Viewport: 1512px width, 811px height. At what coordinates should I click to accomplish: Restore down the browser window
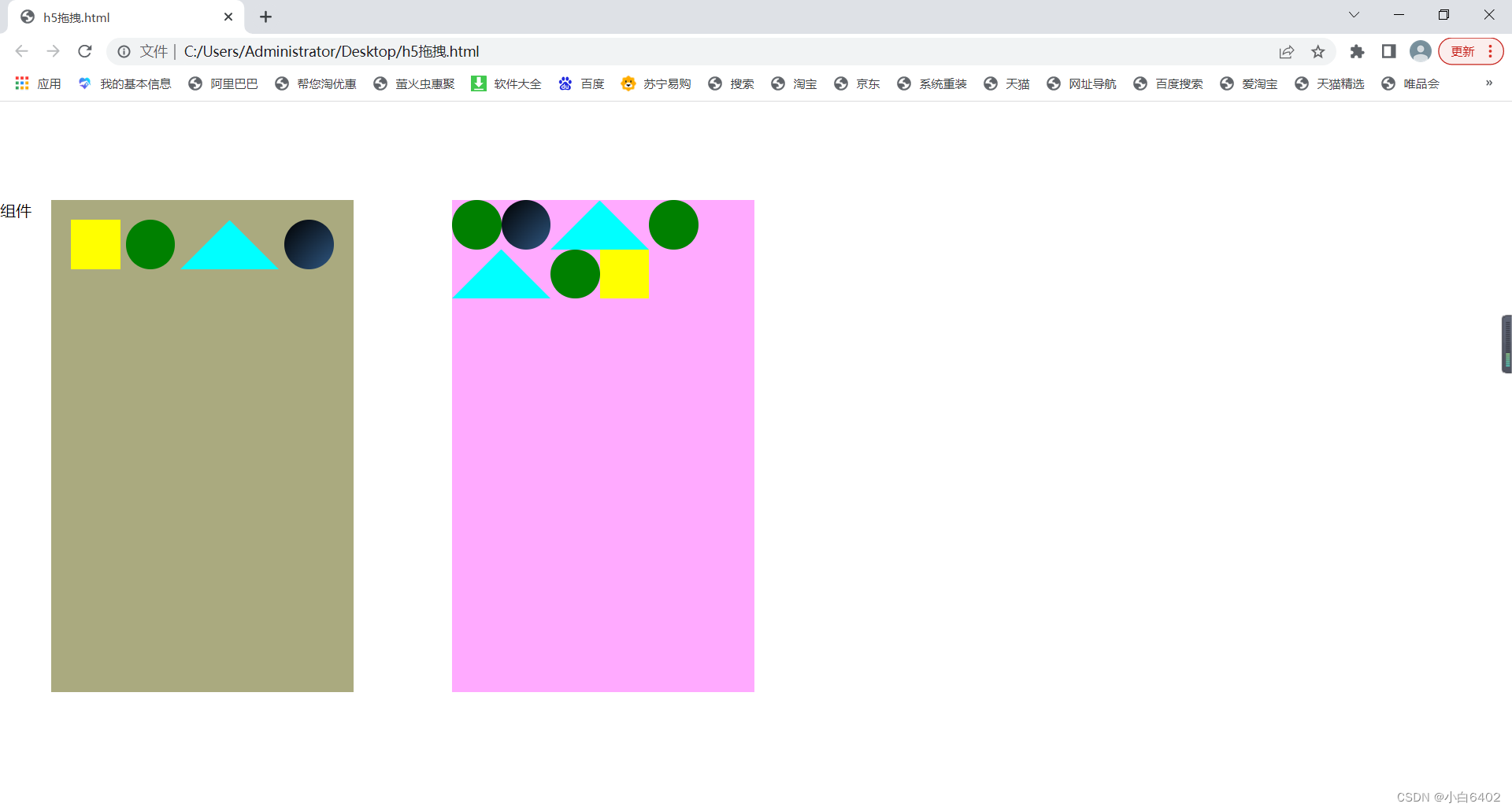click(x=1443, y=15)
